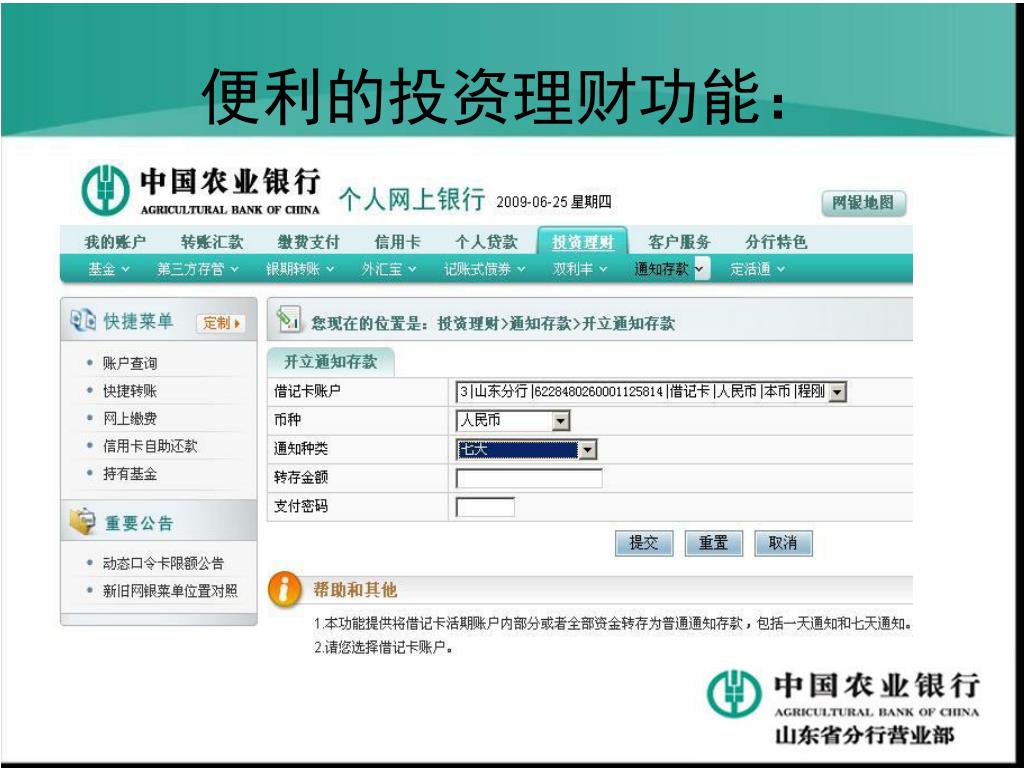Open the 快捷转账 quick link
Screen dimensions: 1024x768
(130, 391)
